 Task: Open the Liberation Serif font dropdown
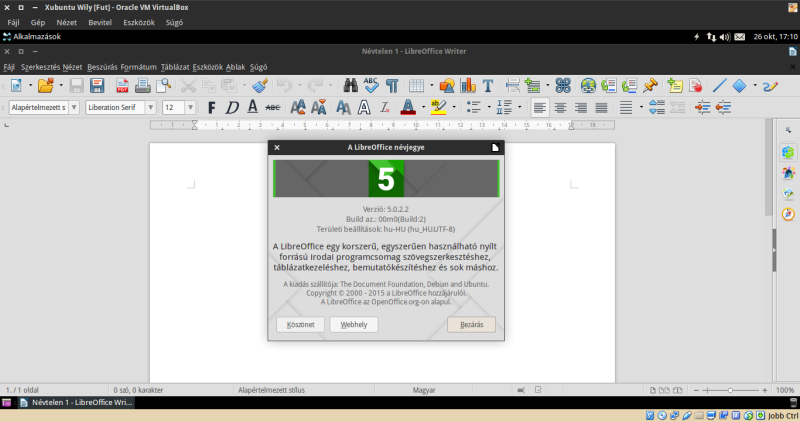coord(151,107)
